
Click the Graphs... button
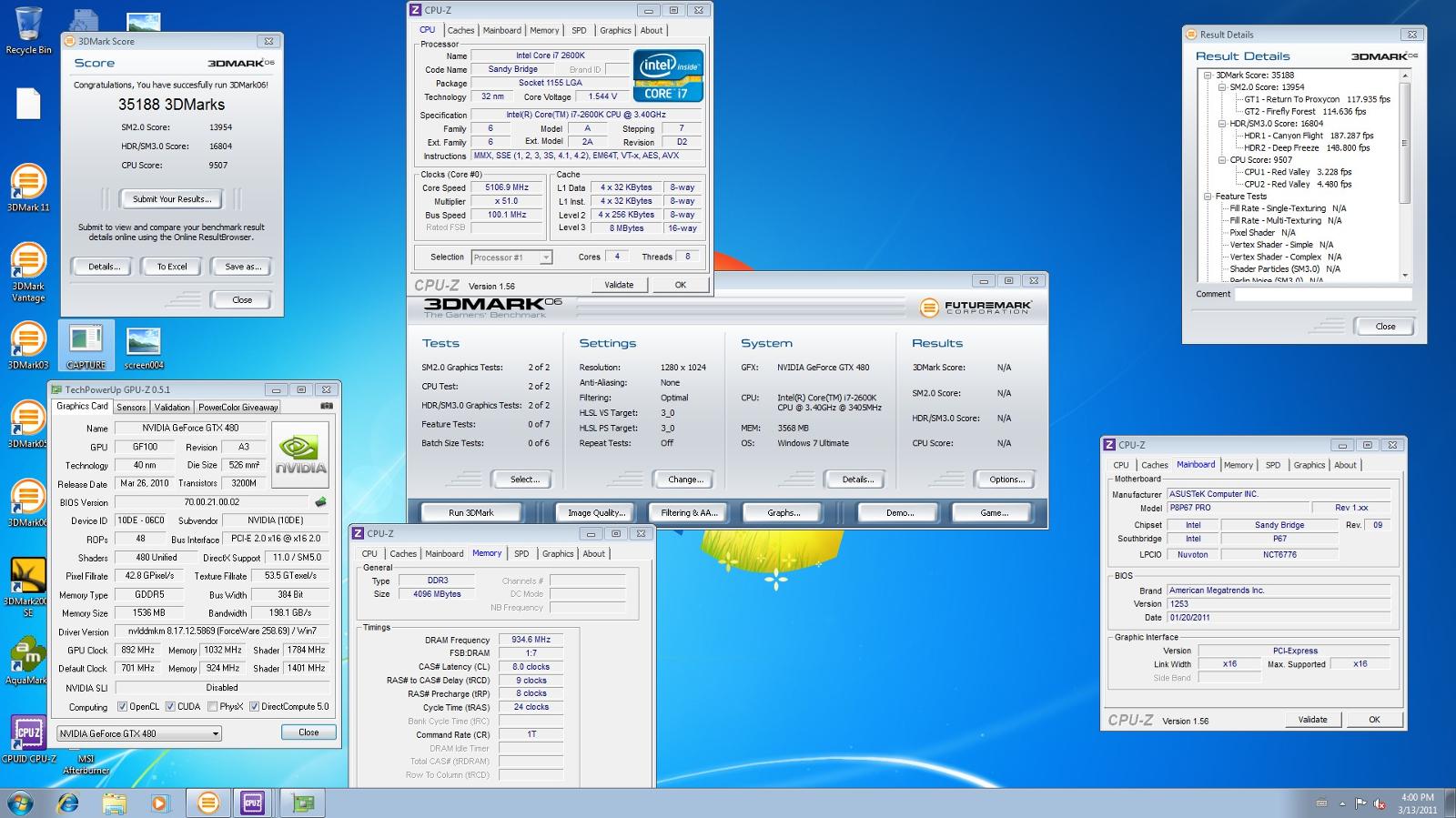(x=784, y=513)
